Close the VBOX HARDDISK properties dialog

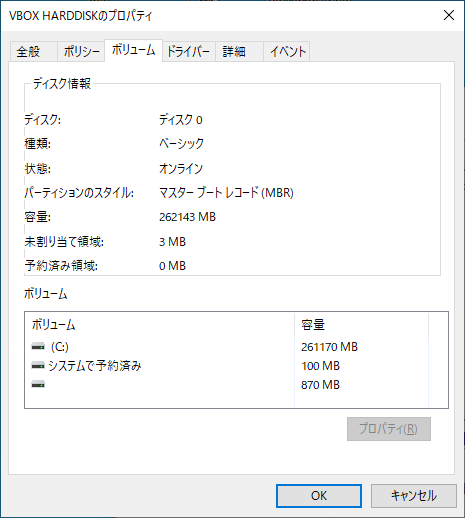(x=449, y=15)
